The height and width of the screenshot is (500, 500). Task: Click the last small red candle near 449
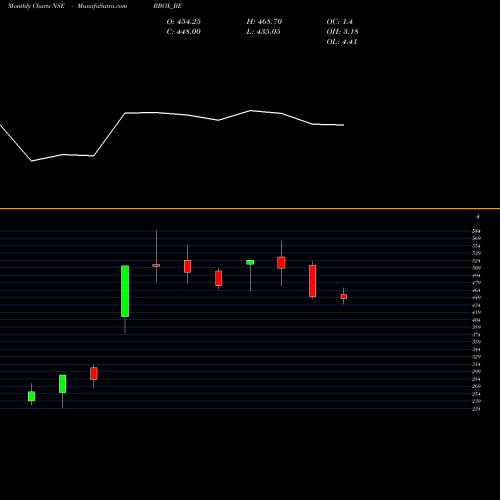pyautogui.click(x=344, y=296)
